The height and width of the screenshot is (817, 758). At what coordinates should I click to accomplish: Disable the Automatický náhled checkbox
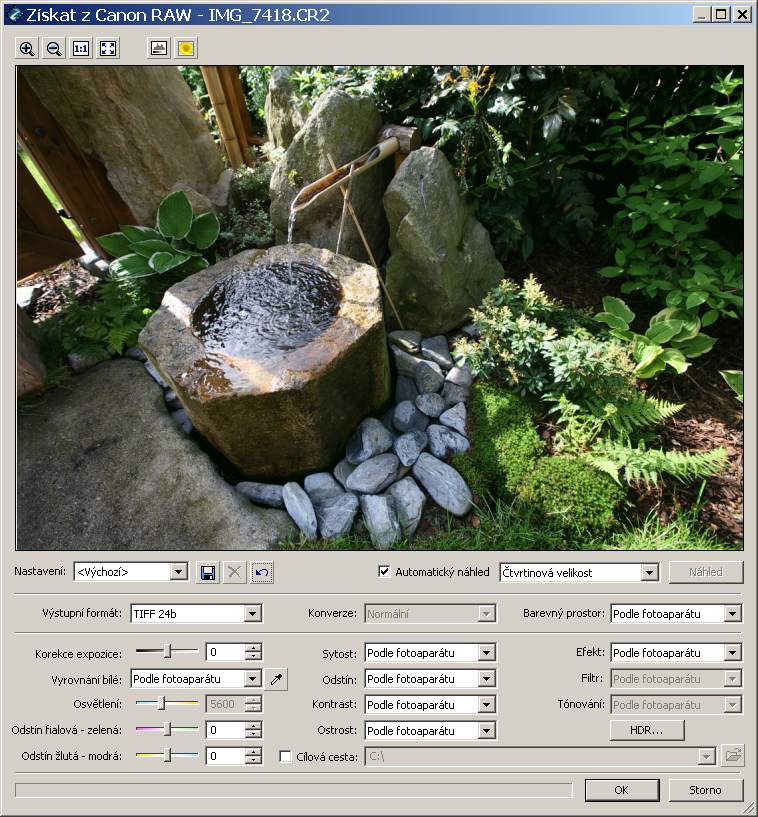(384, 572)
